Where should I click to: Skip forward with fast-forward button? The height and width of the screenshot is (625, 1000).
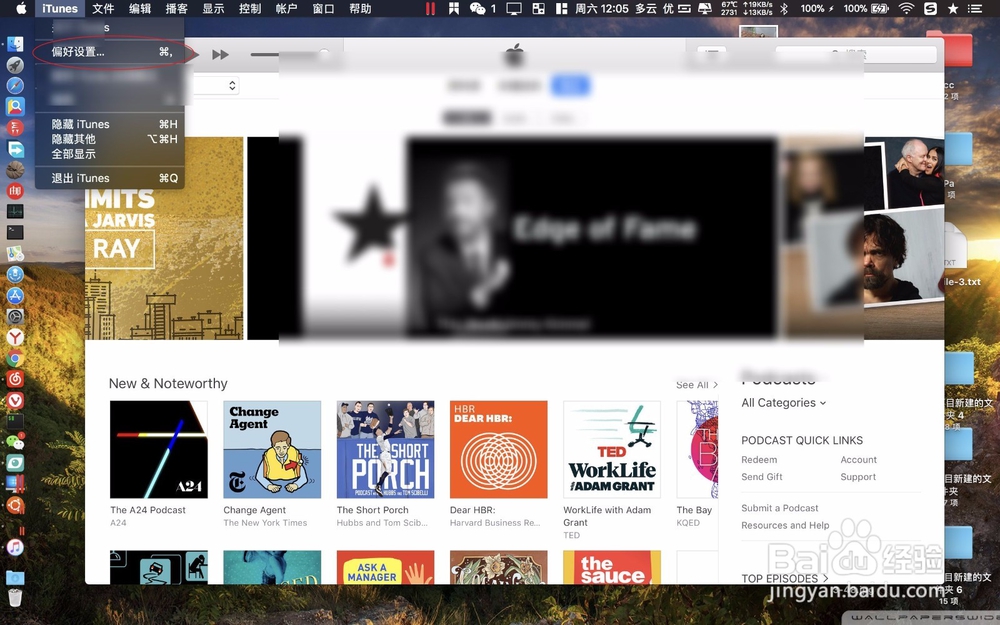(x=221, y=55)
